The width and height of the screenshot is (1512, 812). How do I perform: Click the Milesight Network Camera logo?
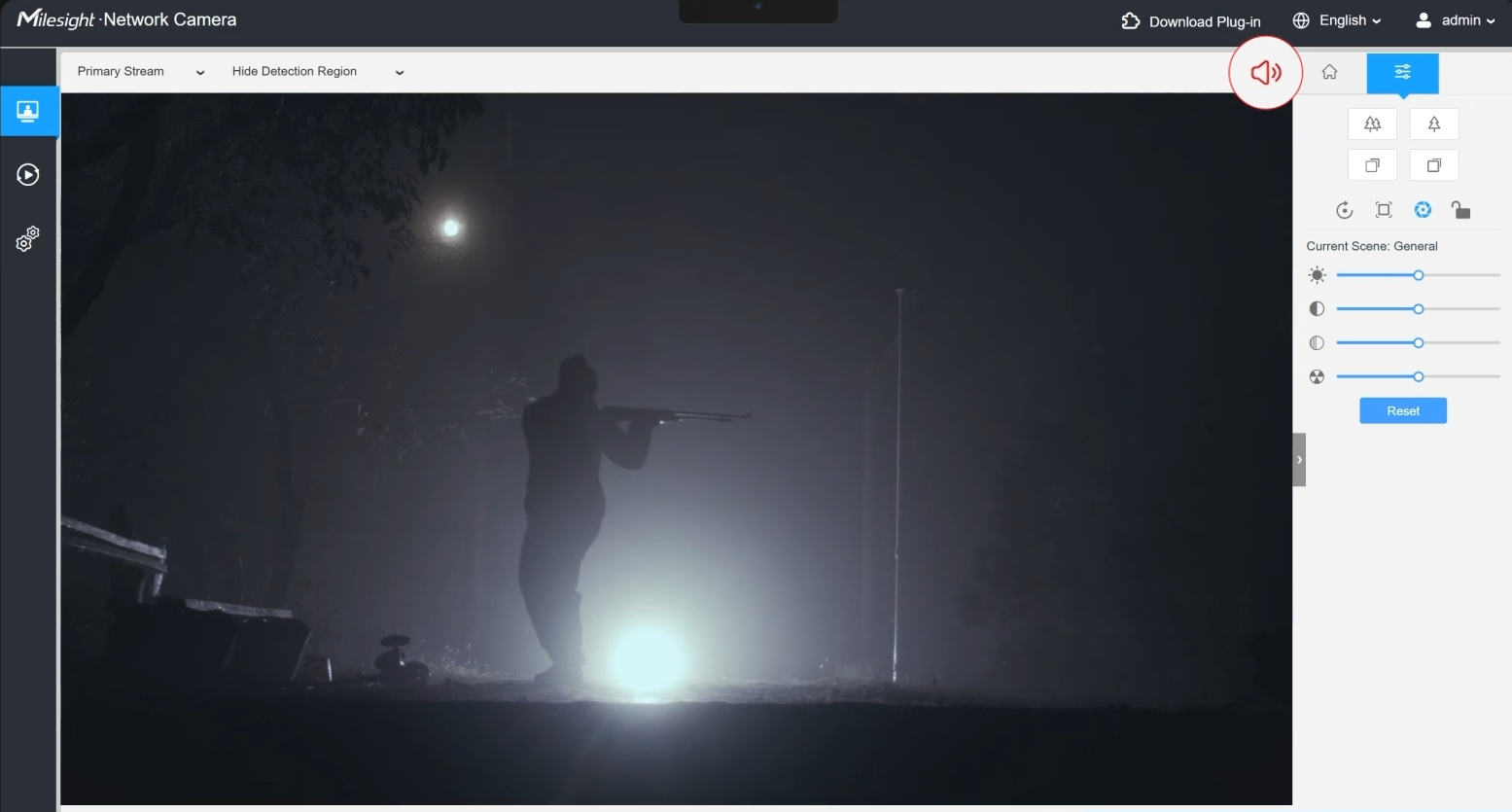pos(126,19)
